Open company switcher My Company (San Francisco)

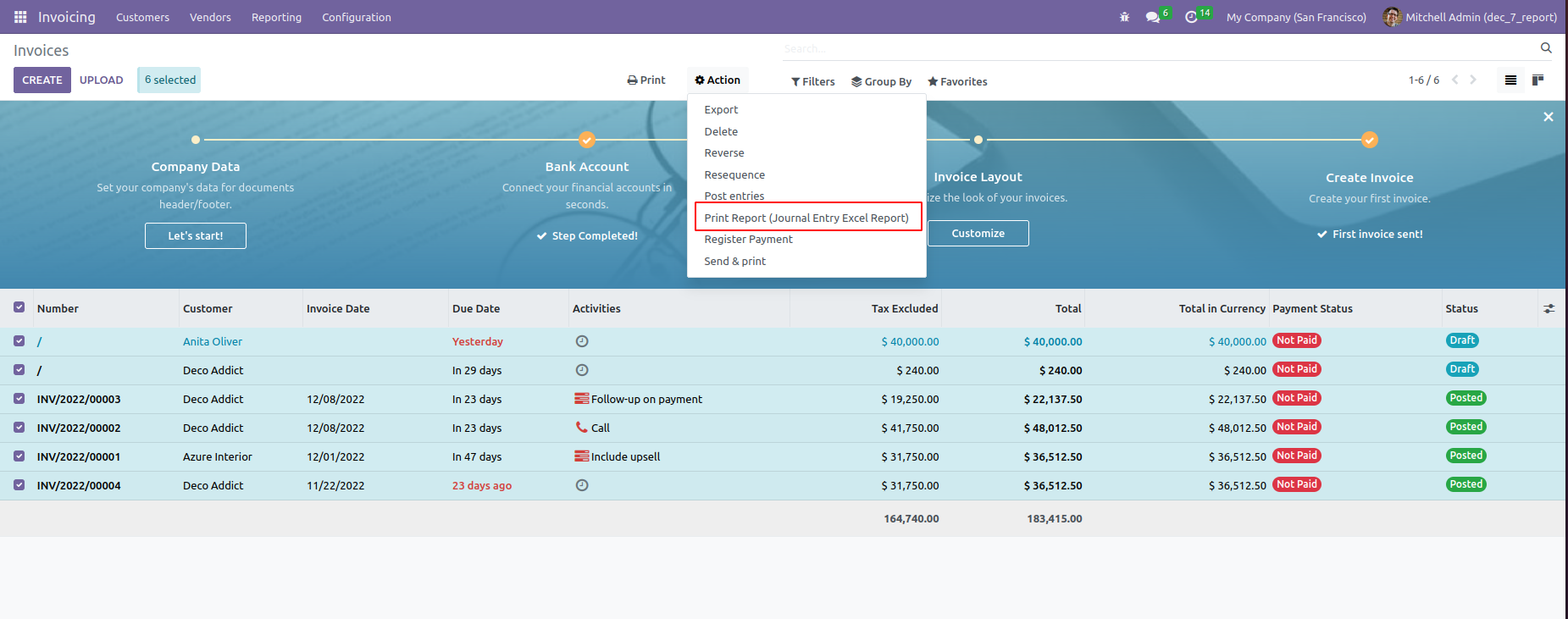pyautogui.click(x=1296, y=17)
